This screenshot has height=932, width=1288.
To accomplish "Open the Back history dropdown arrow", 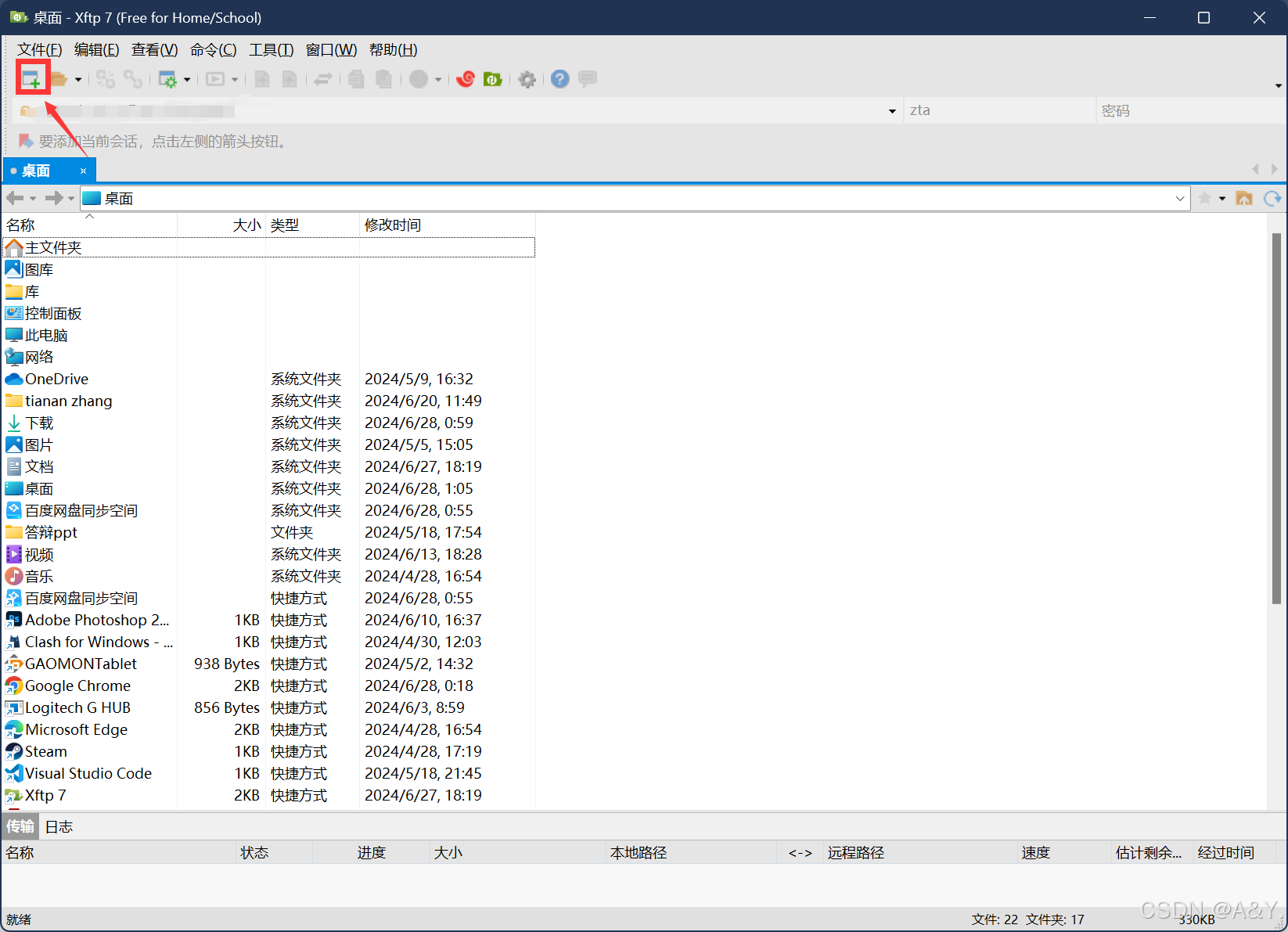I will (33, 199).
